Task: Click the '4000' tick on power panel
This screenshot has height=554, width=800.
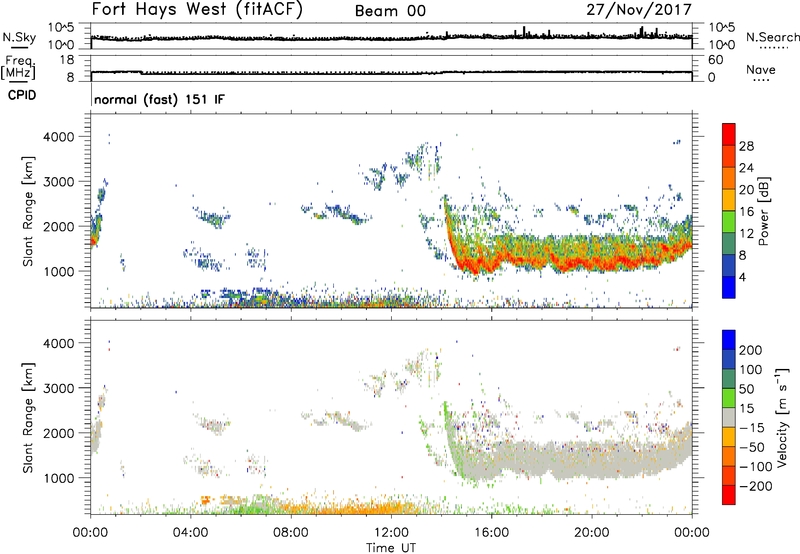Action: [59, 137]
